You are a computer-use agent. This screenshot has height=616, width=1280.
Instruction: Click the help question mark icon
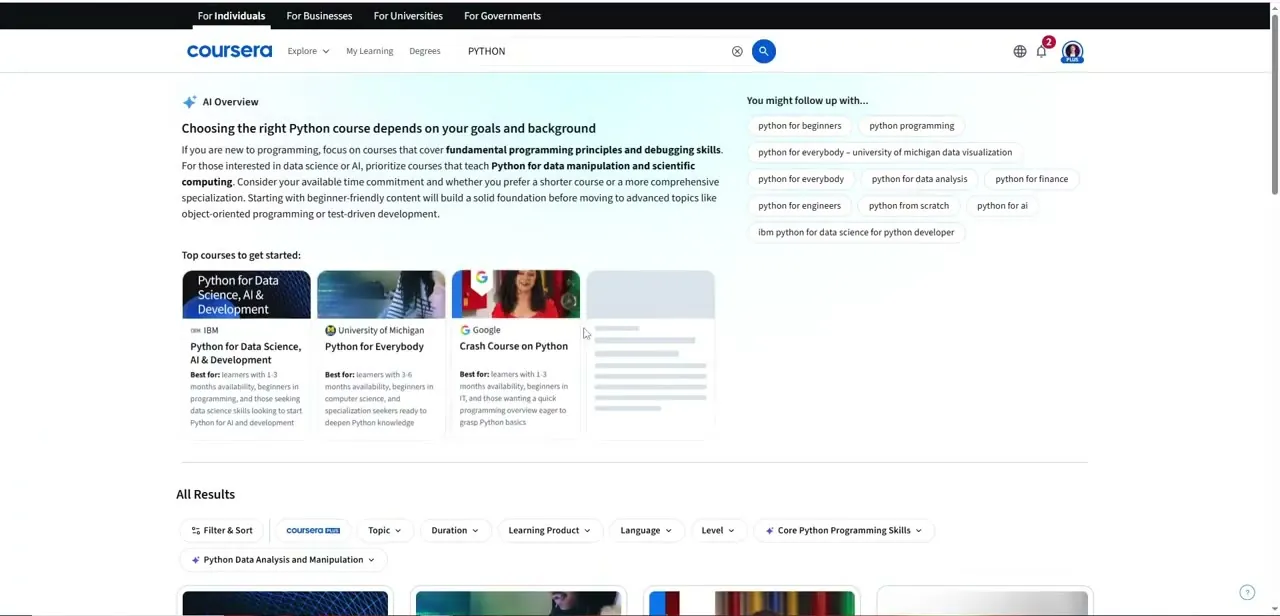click(1247, 593)
